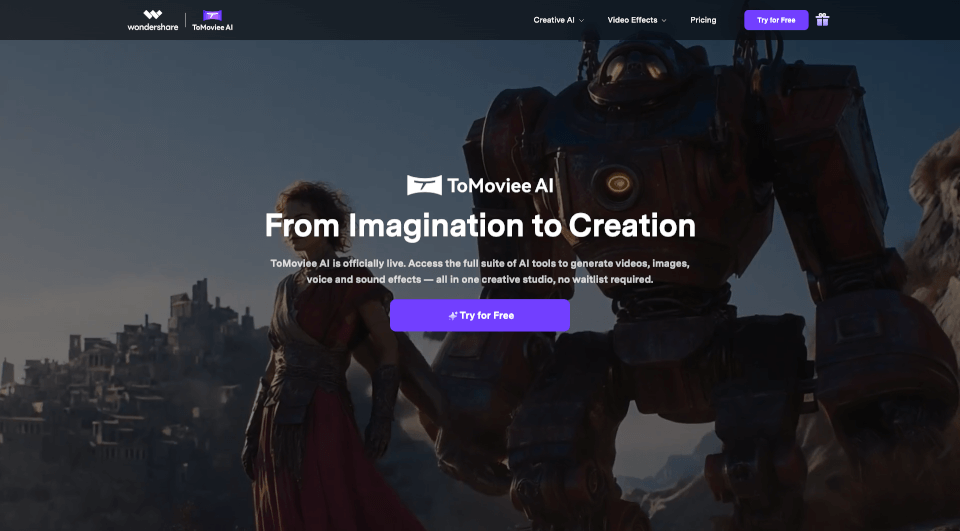
Task: Click the white ToMoviee logo mark in hero
Action: click(x=424, y=185)
